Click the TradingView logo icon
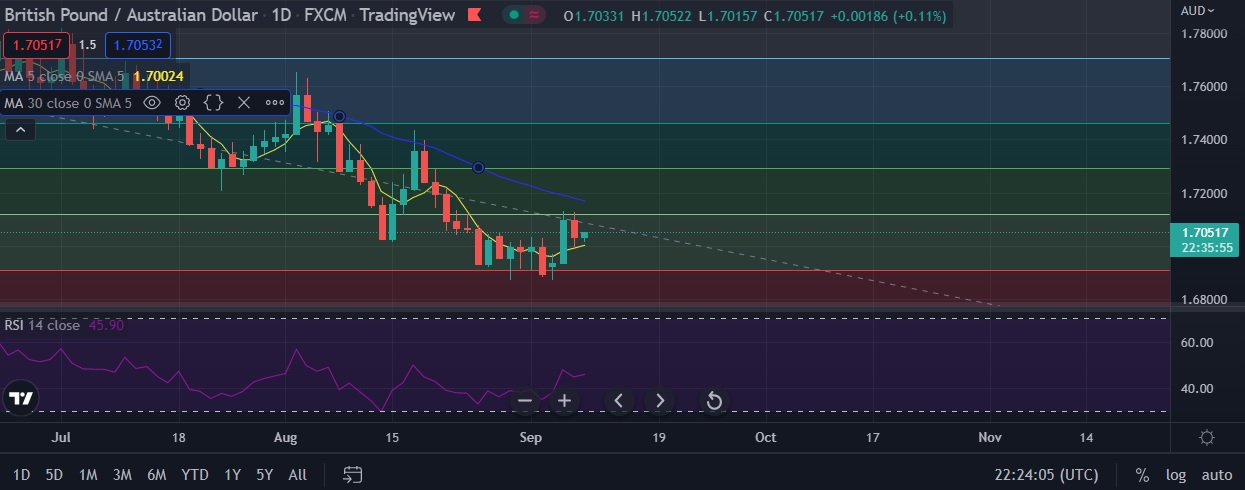Image resolution: width=1245 pixels, height=490 pixels. pos(20,398)
